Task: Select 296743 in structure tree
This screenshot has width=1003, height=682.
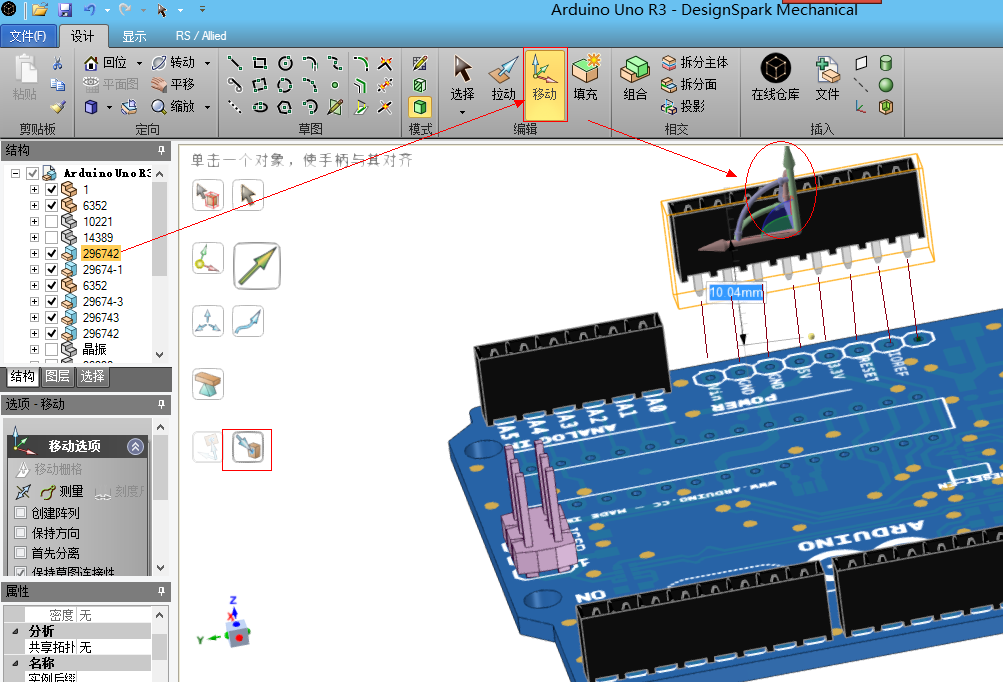Action: 101,317
